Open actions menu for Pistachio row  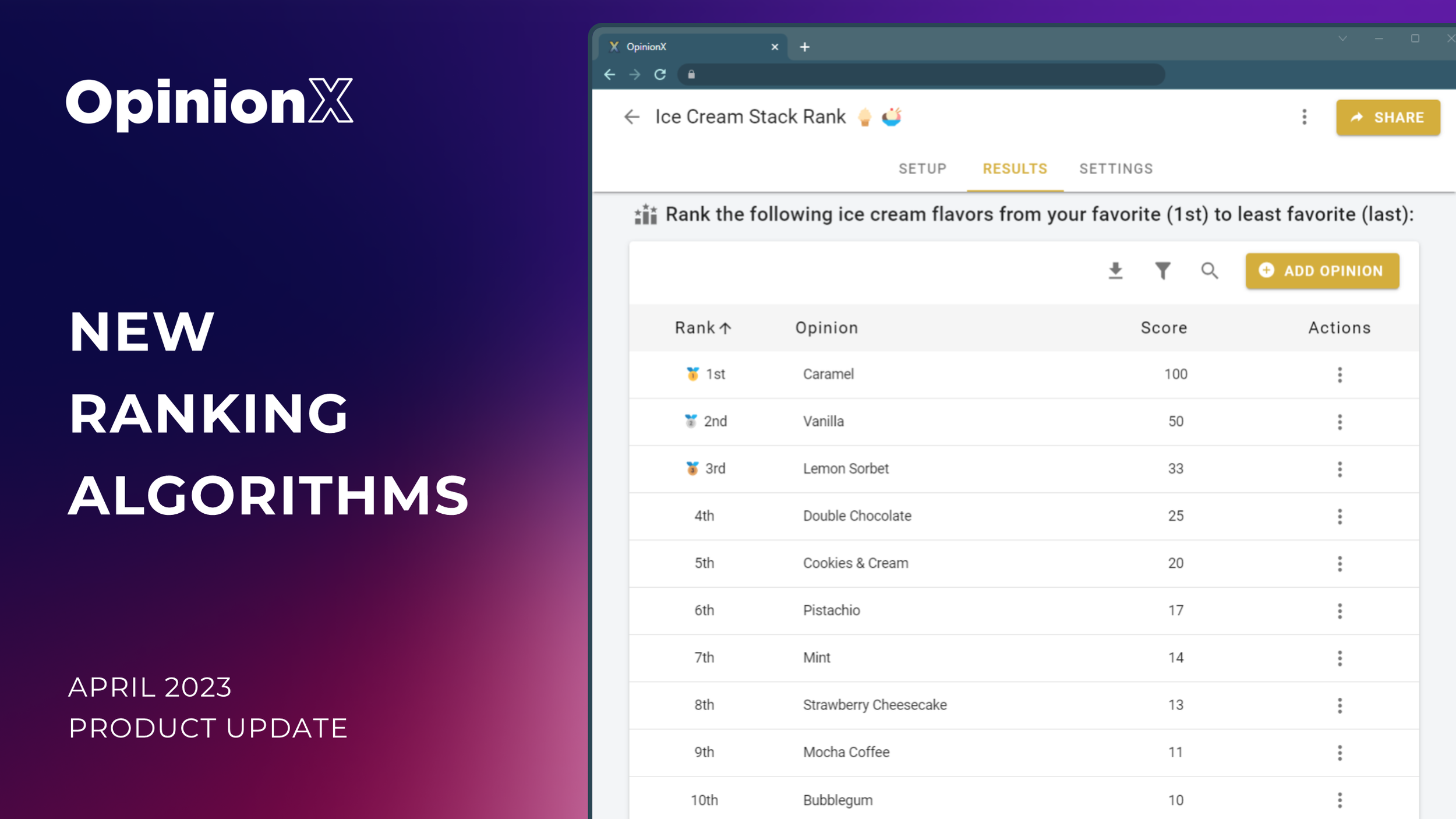1340,610
